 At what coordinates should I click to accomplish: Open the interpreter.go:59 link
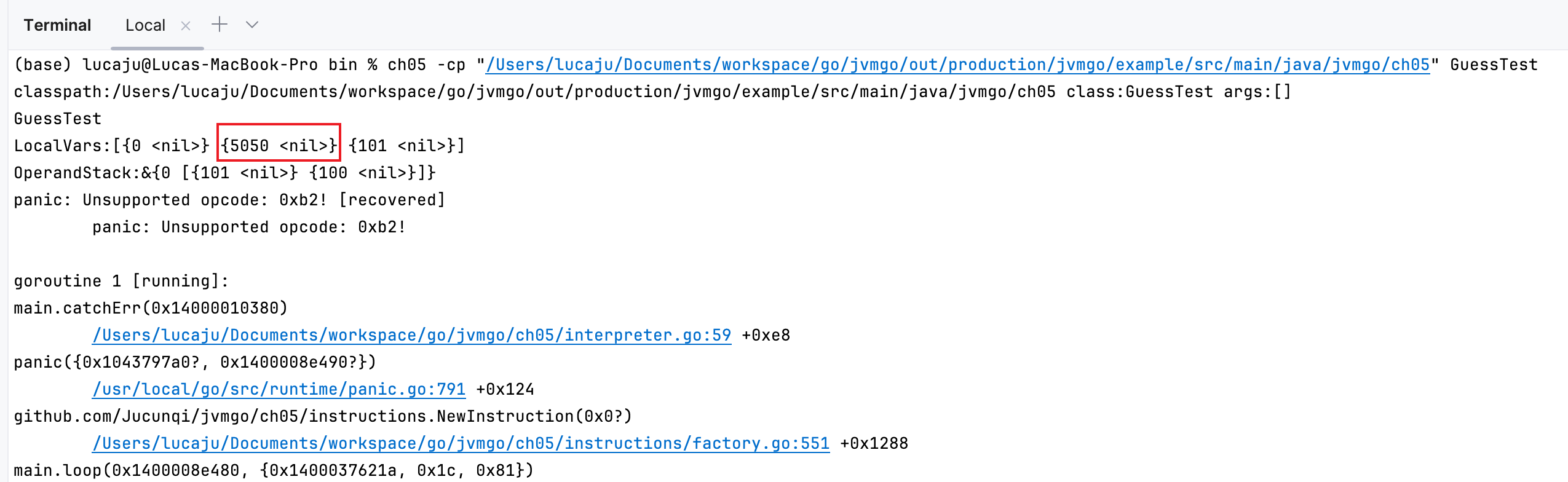pyautogui.click(x=411, y=335)
